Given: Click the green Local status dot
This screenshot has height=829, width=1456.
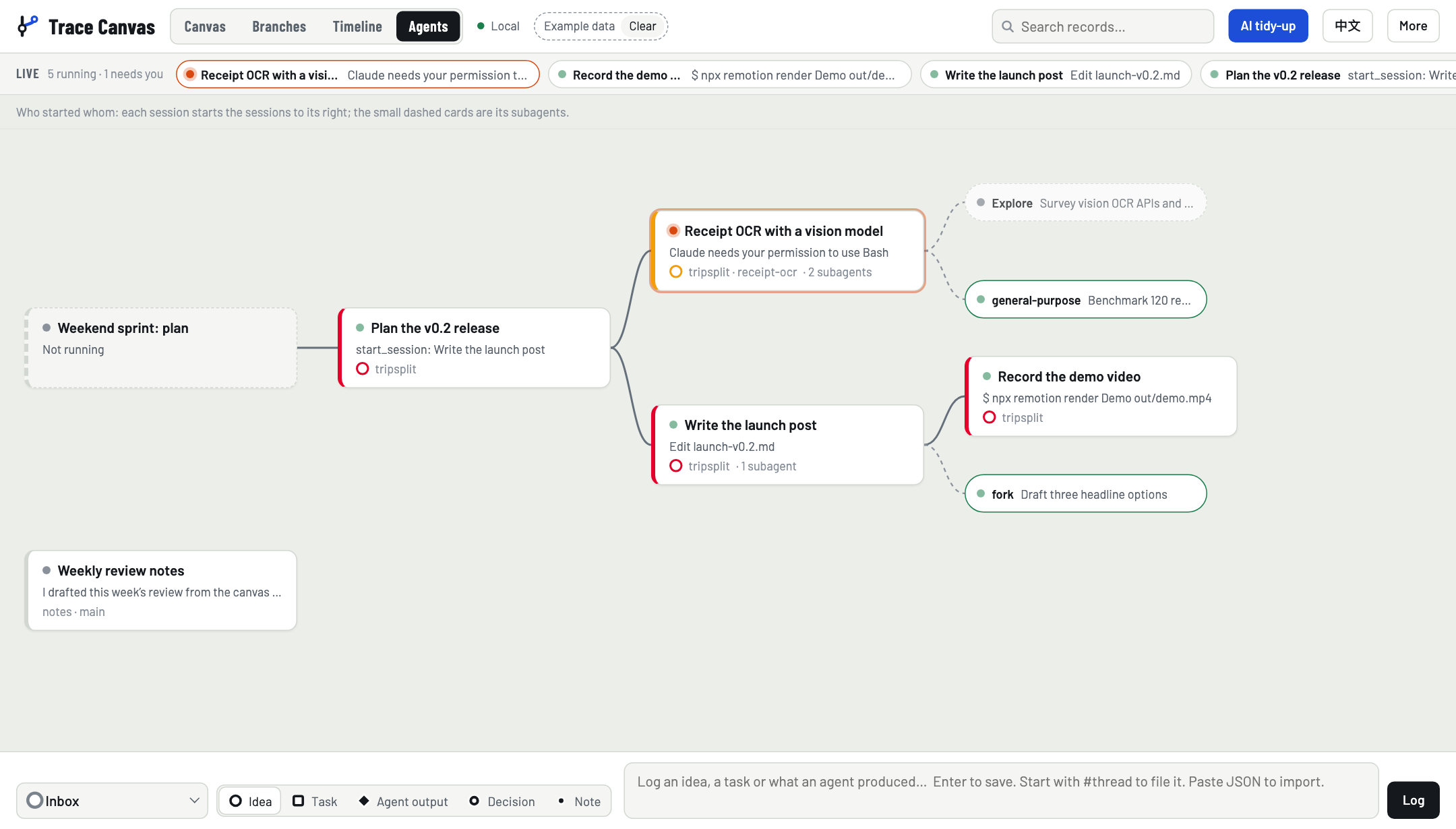Looking at the screenshot, I should coord(481,26).
